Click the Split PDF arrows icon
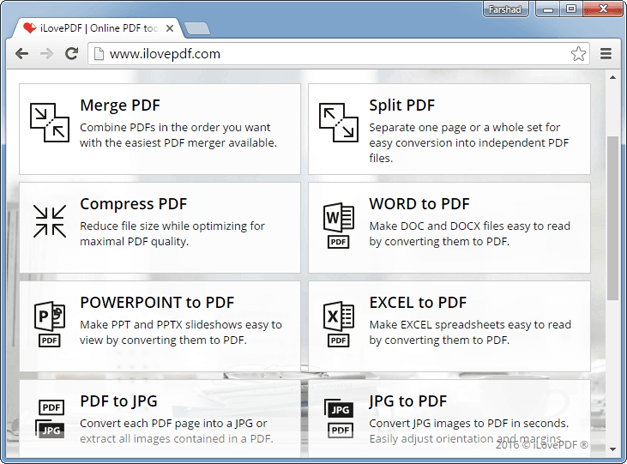The height and width of the screenshot is (464, 627). [339, 122]
